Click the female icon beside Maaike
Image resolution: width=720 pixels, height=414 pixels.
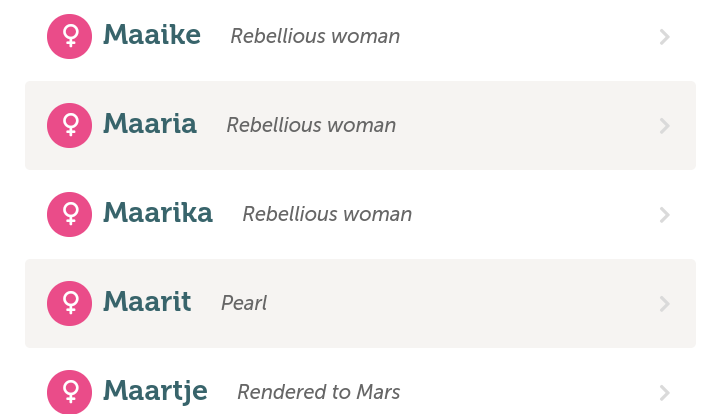point(70,37)
